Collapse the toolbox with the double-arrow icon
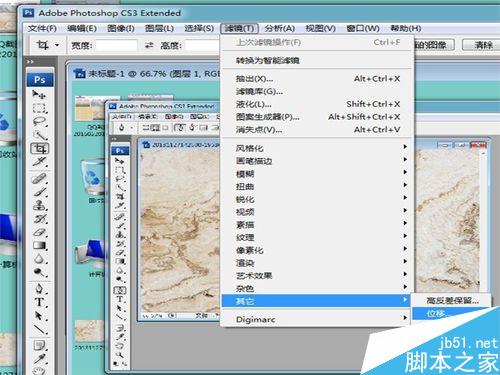Screen dimensions: 500x375 (x=30, y=61)
